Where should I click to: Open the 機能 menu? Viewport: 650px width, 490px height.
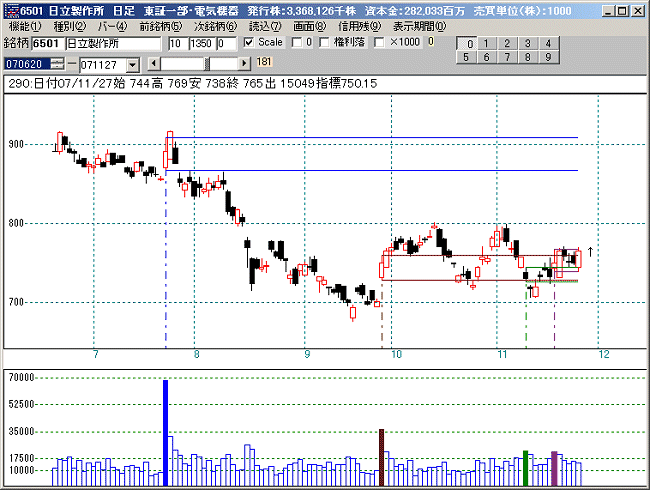25,26
